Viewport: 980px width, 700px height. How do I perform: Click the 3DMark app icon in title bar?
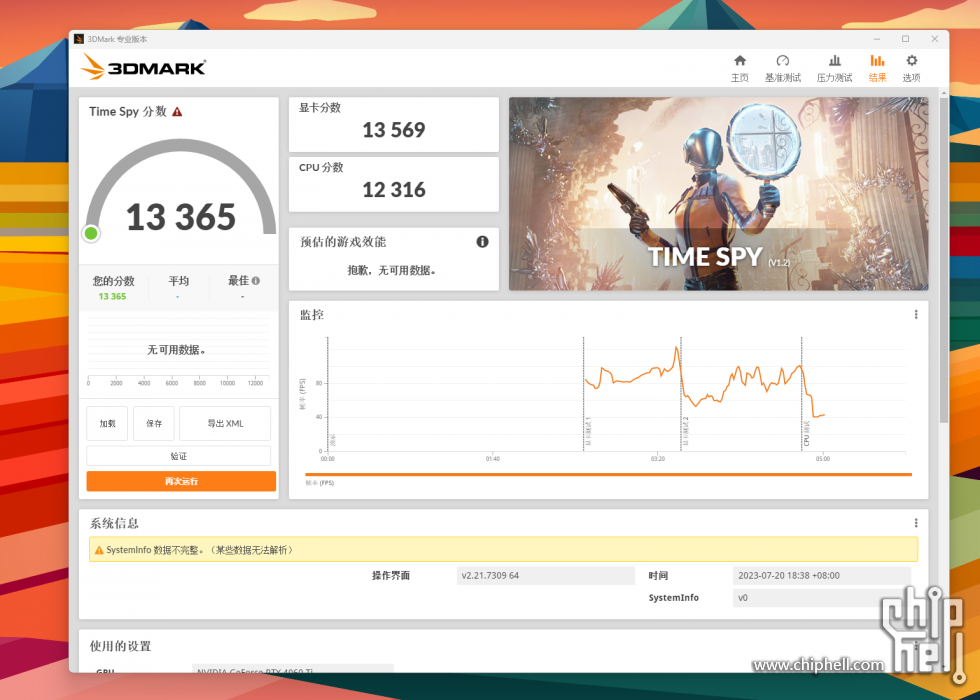point(79,39)
